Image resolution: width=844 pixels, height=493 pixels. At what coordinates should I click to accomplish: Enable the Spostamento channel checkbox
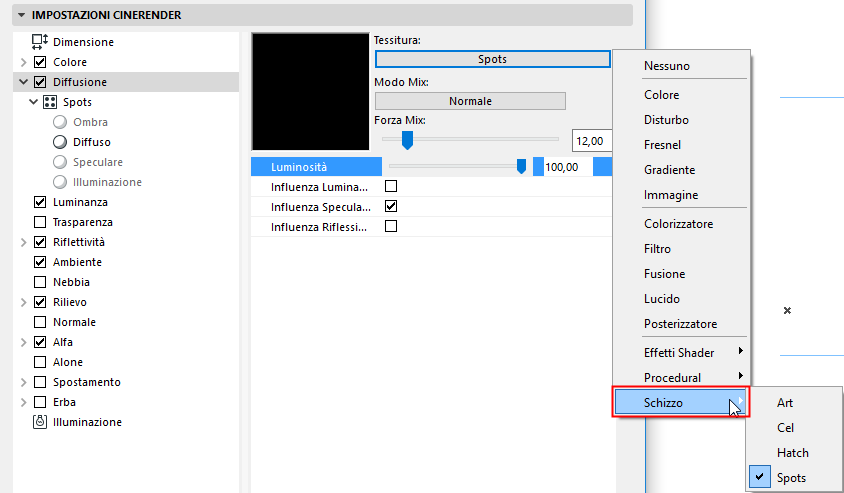40,382
